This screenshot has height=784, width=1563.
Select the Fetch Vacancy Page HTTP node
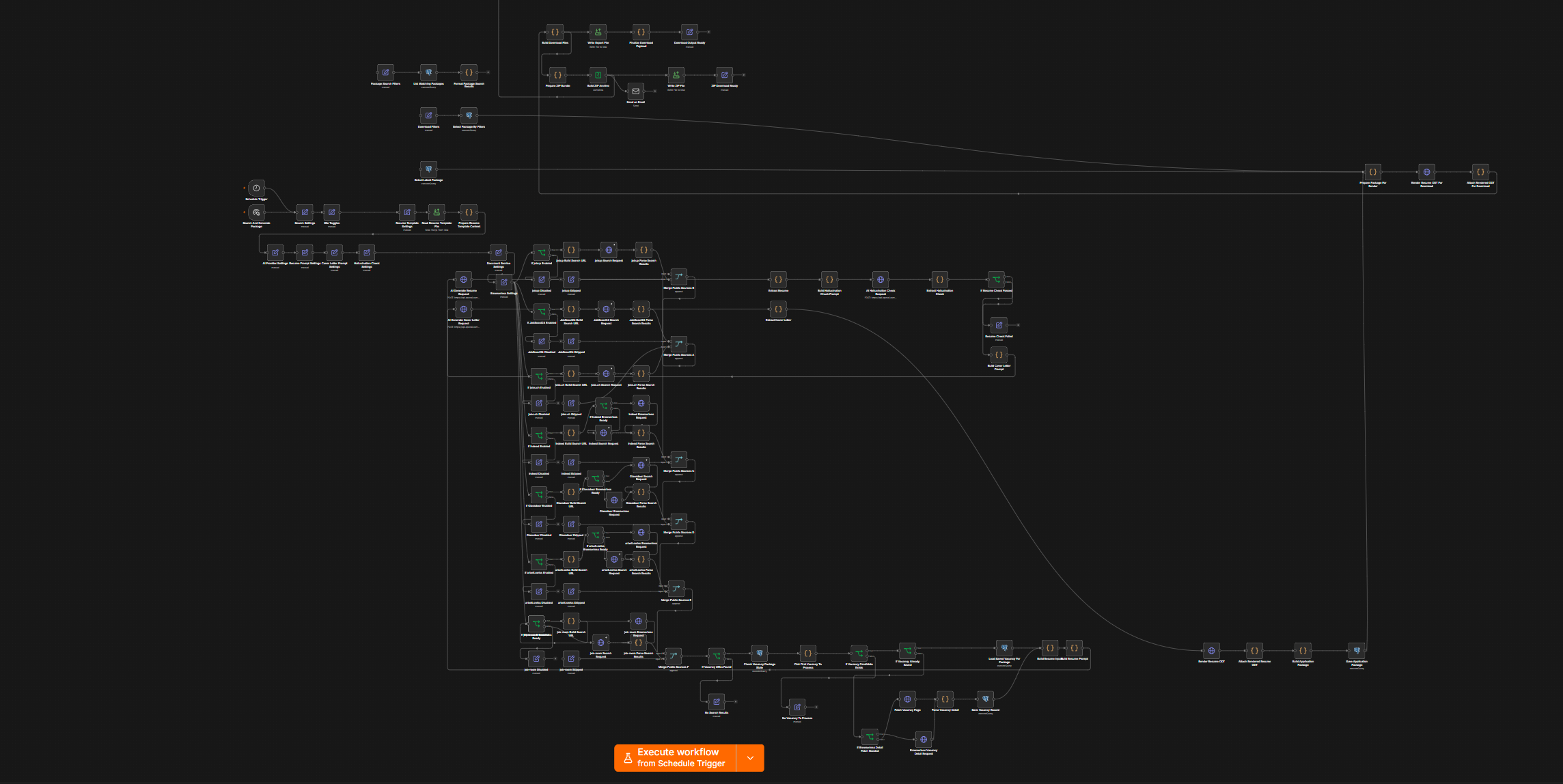click(x=907, y=699)
